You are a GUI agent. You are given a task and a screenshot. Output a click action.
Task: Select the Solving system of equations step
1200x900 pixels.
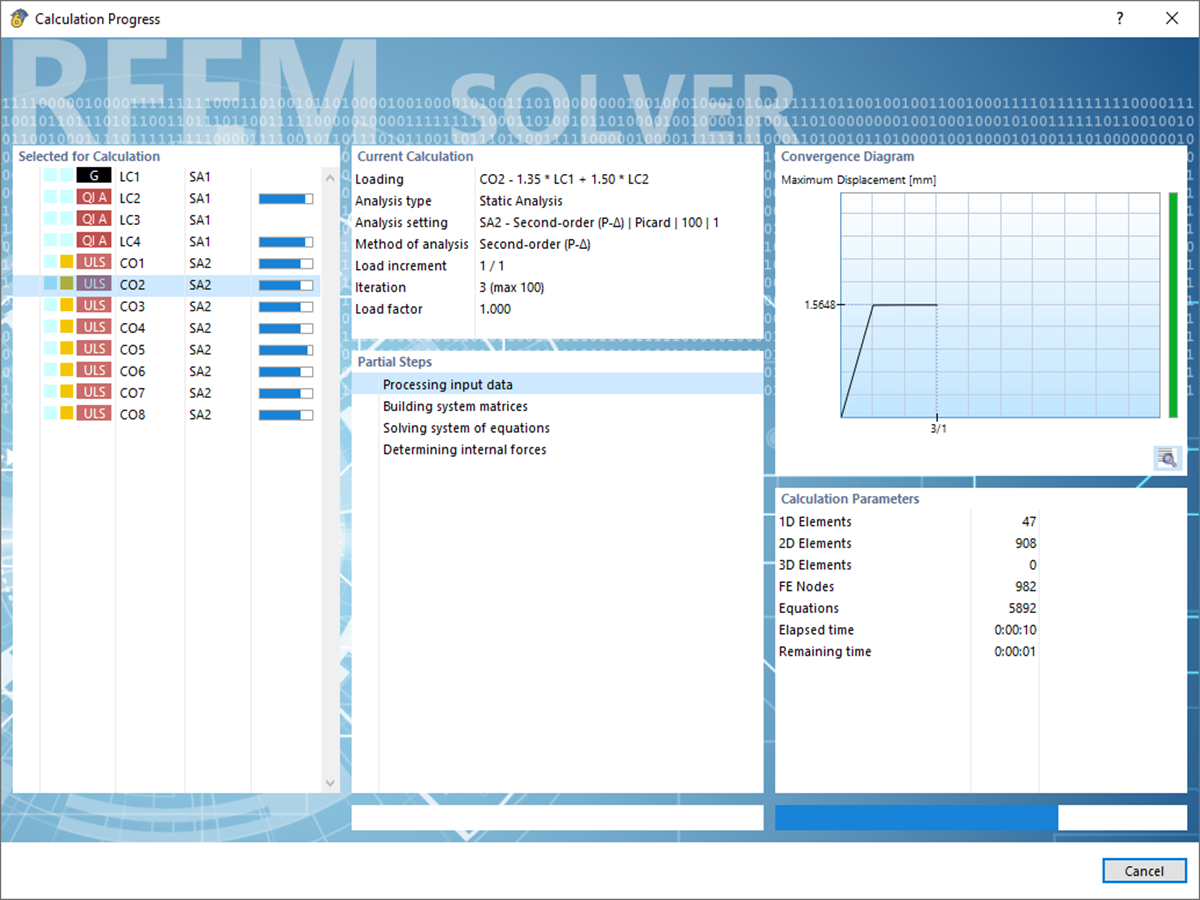[558, 428]
